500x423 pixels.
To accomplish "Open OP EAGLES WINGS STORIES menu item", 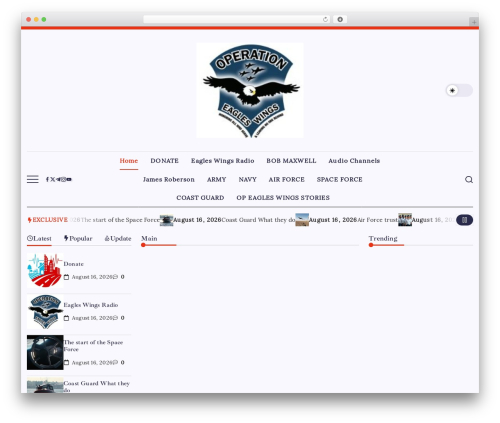I will pos(283,198).
